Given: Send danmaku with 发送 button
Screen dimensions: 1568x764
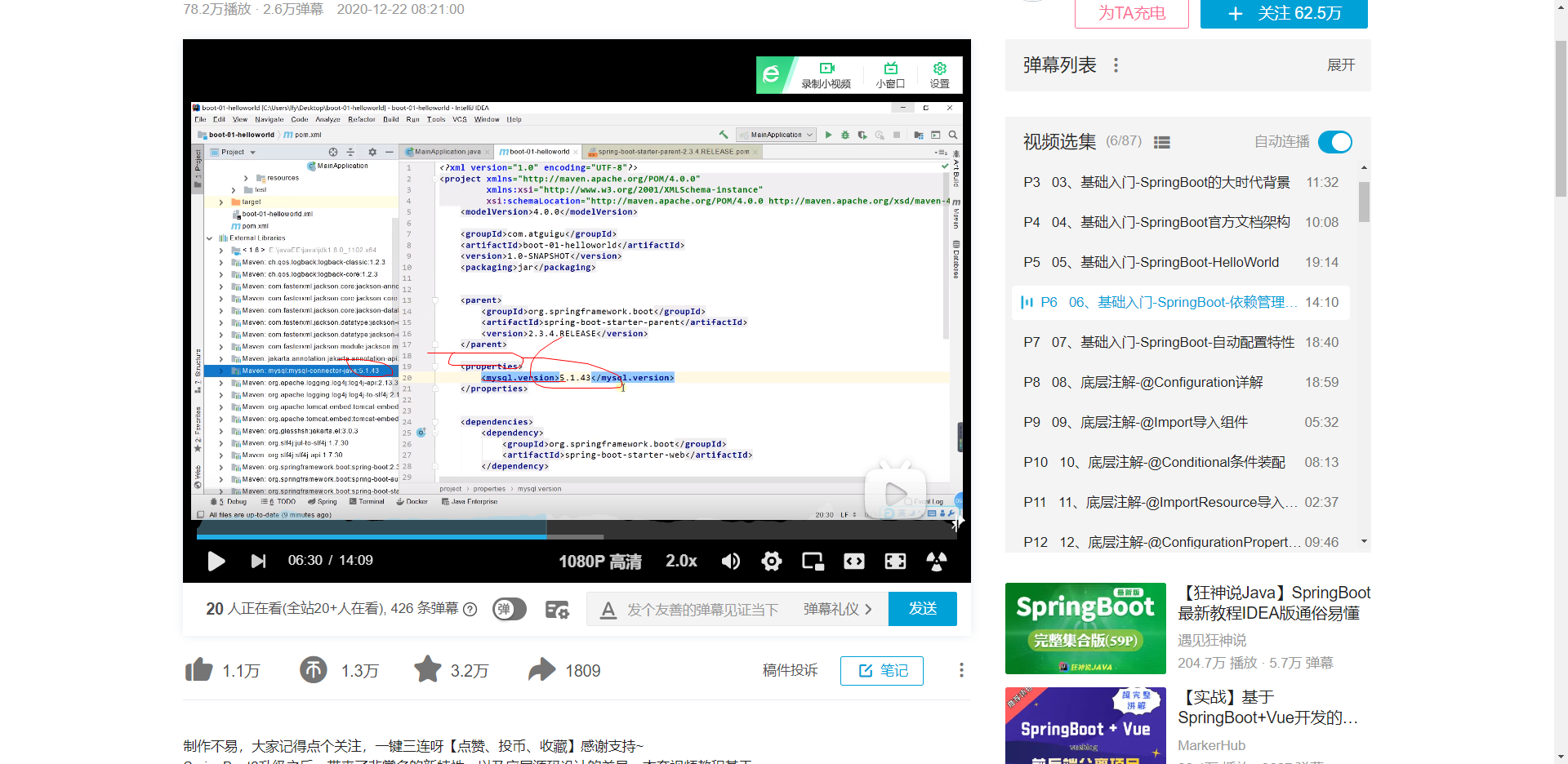Looking at the screenshot, I should point(922,609).
